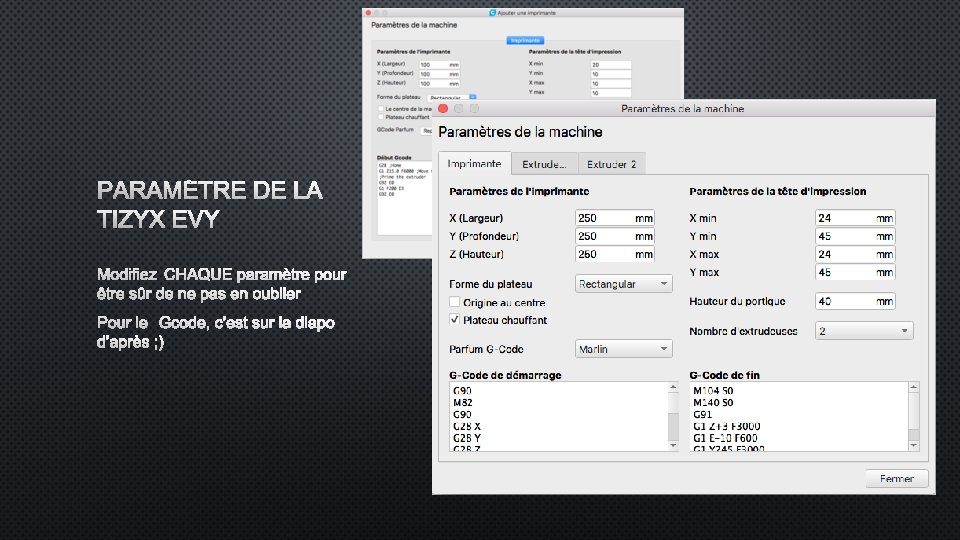Open the Forme du plateau Rectangular dropdown
Viewport: 960px width, 540px height.
point(623,284)
